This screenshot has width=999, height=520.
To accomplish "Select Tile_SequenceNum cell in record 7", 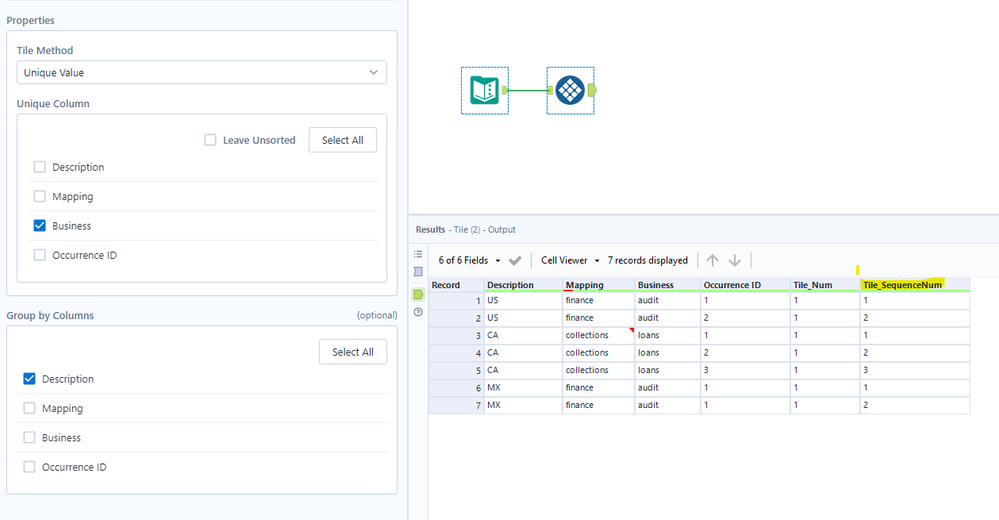I will coord(915,405).
